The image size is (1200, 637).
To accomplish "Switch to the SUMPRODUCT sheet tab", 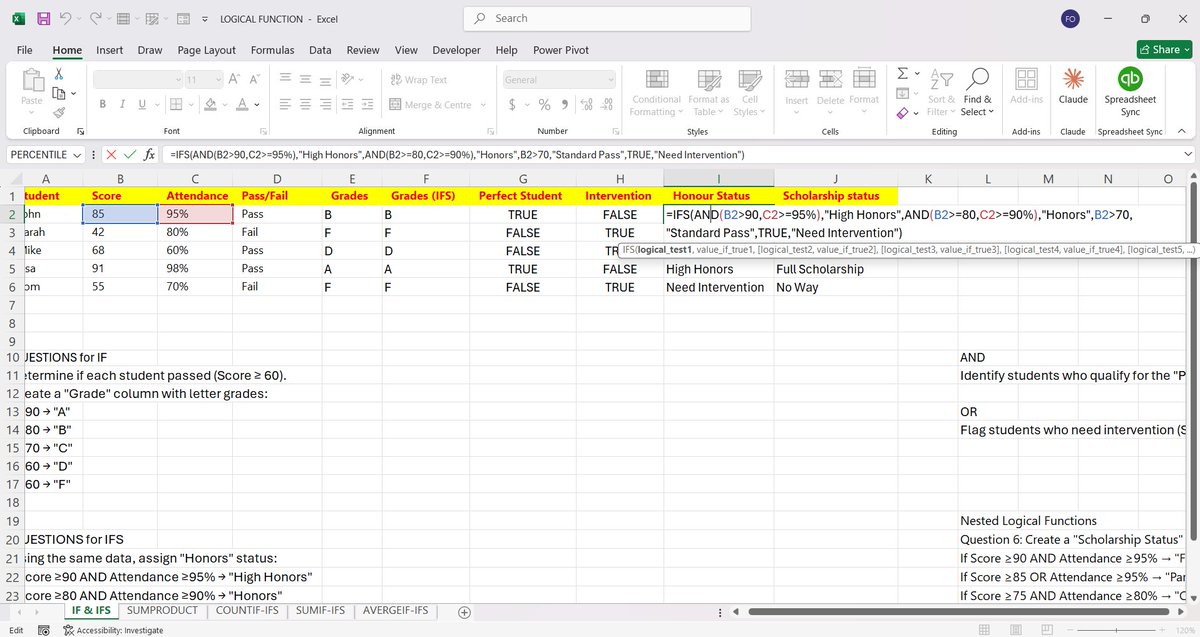I will coord(164,611).
